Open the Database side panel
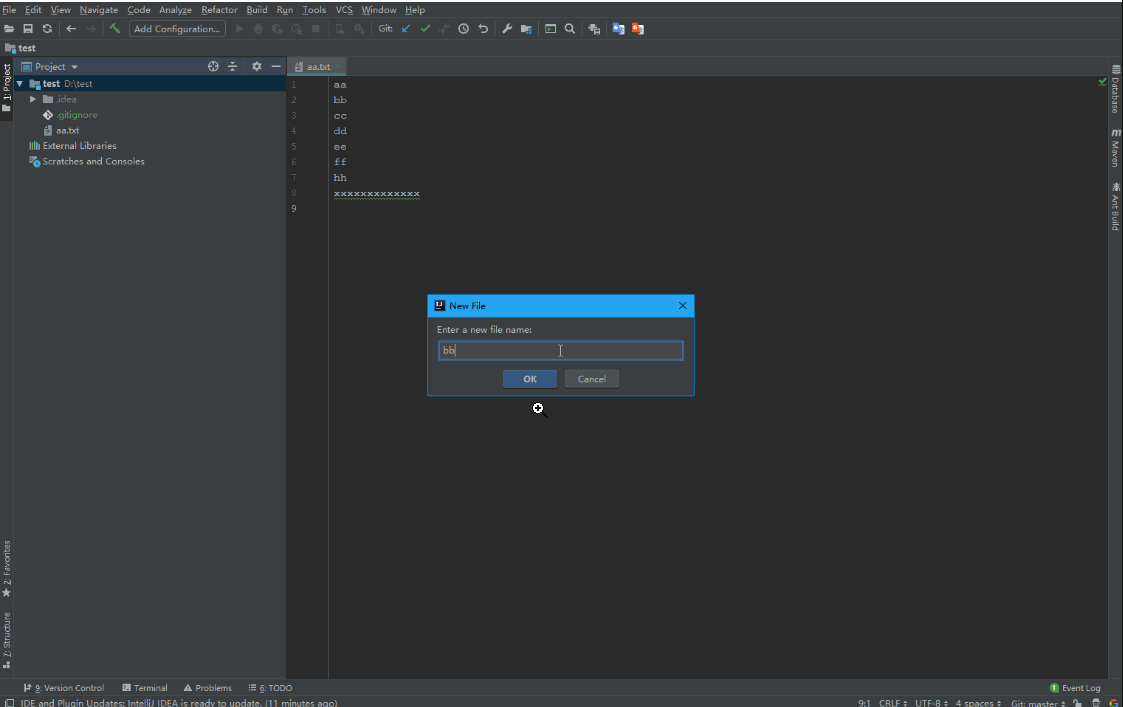 tap(1115, 89)
